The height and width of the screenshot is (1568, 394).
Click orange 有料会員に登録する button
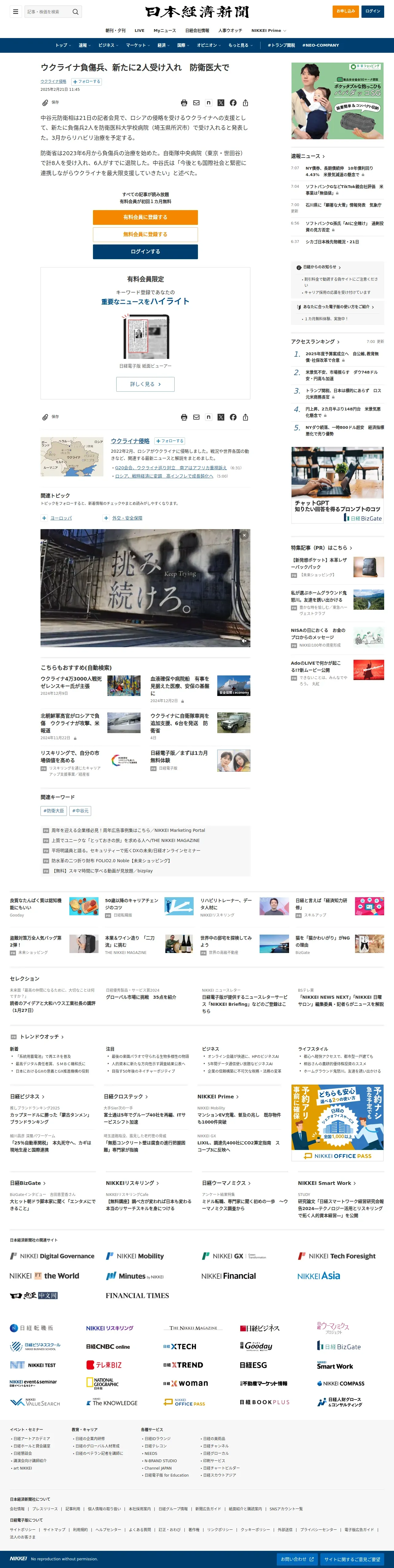coord(145,217)
